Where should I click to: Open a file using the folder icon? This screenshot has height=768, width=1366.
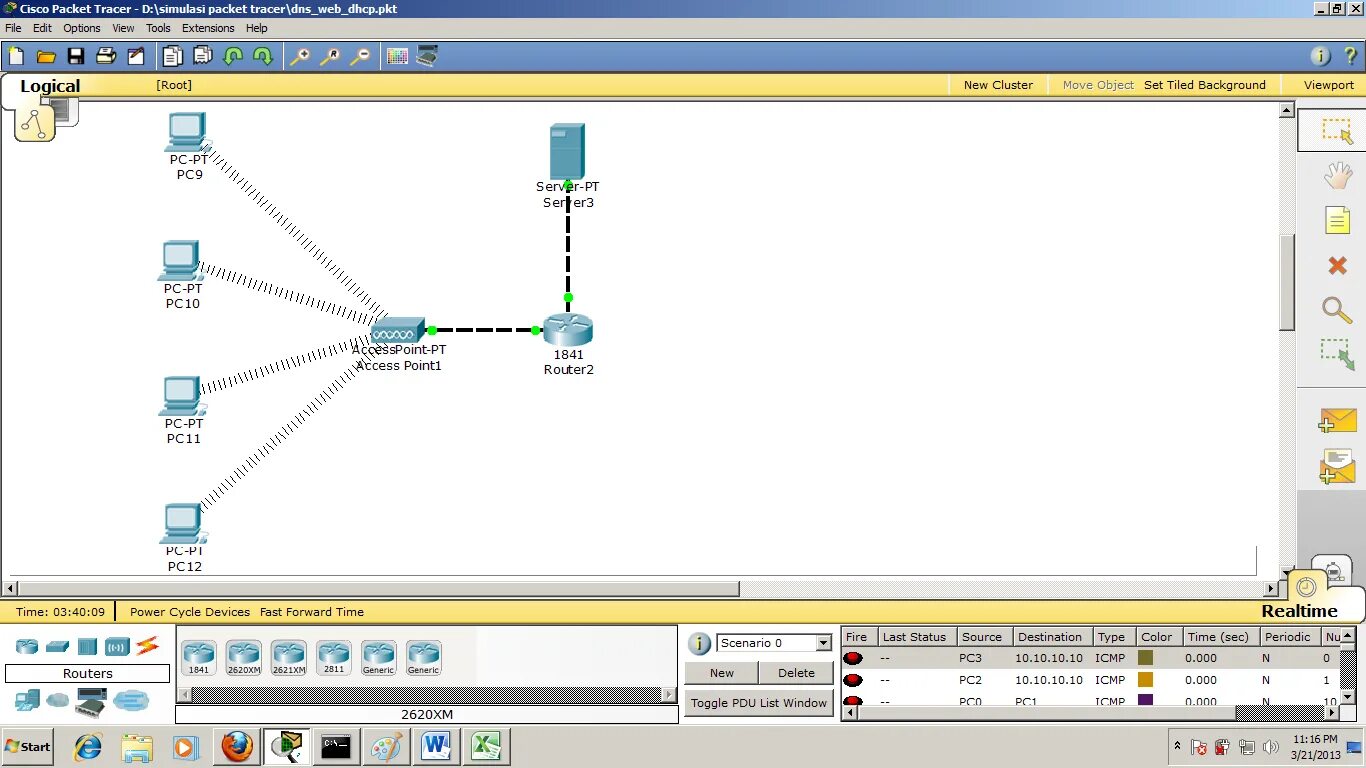(46, 56)
